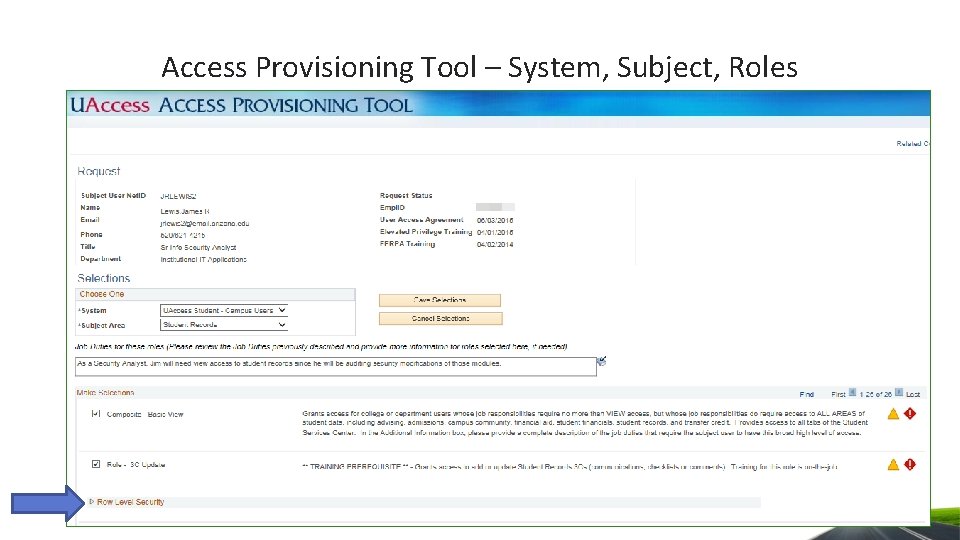Open the System dropdown
Screen dimensions: 960x540
pyautogui.click(x=223, y=310)
